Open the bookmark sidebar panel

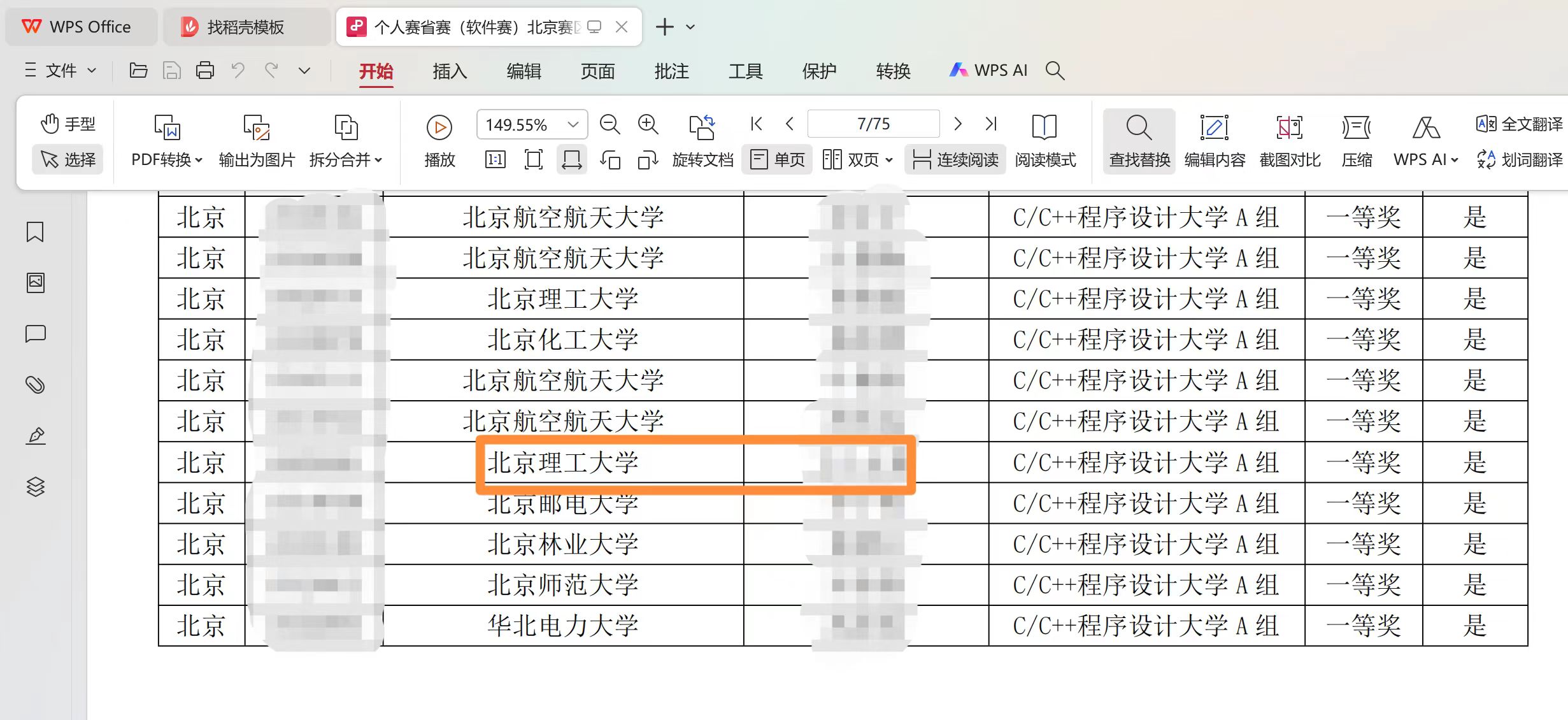(35, 232)
